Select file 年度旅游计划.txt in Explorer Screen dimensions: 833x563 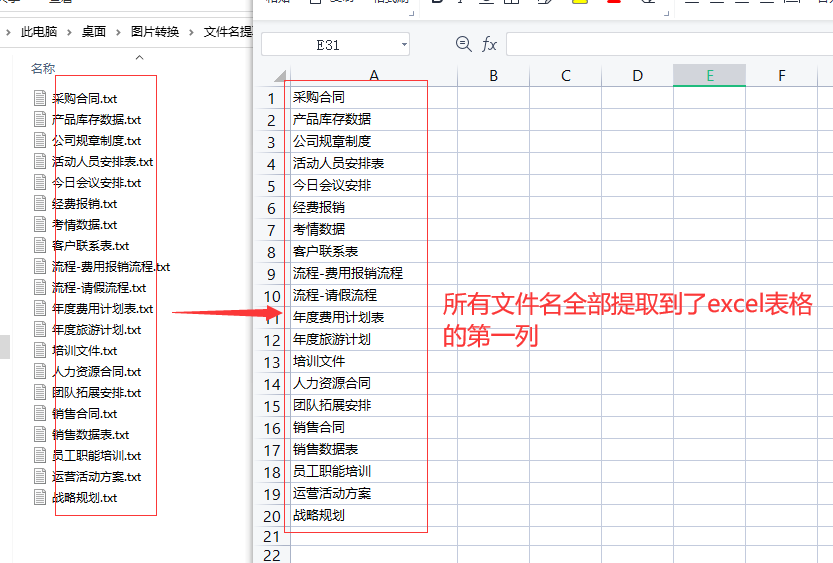click(96, 329)
